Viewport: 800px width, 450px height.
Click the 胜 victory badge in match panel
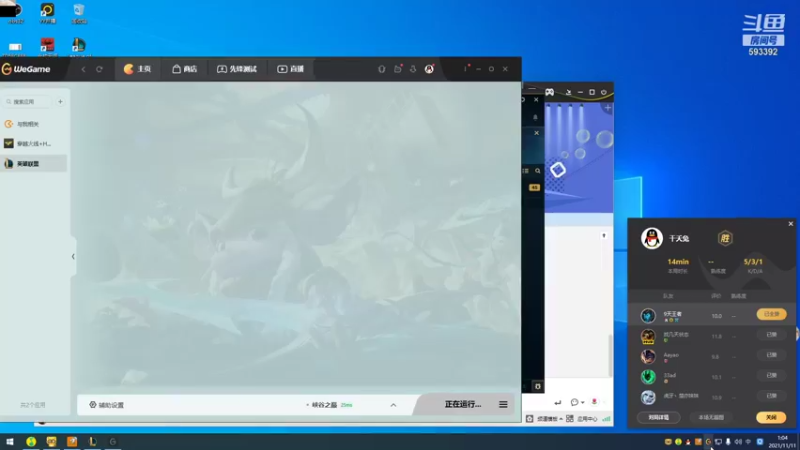[x=725, y=238]
